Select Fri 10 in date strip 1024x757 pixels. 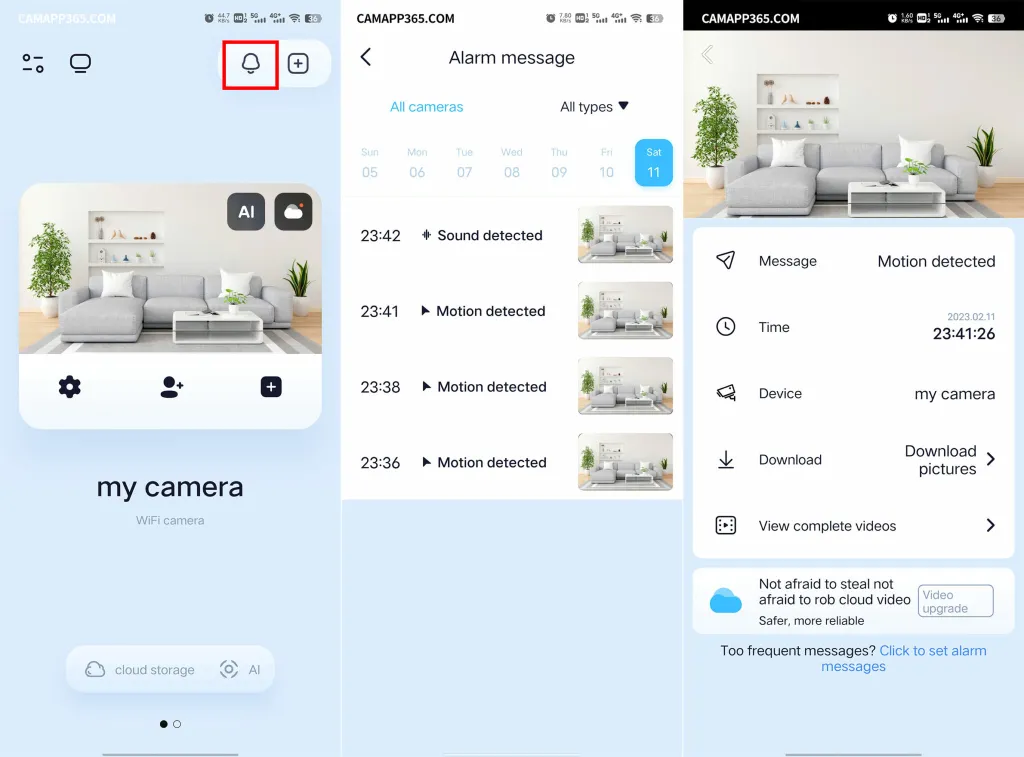pyautogui.click(x=606, y=163)
